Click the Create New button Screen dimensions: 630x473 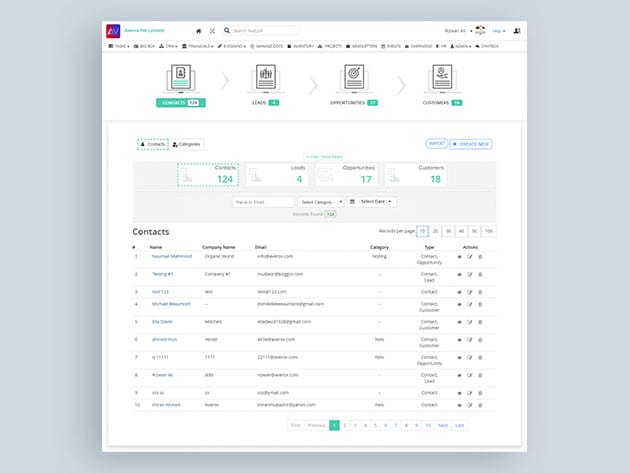pos(471,144)
